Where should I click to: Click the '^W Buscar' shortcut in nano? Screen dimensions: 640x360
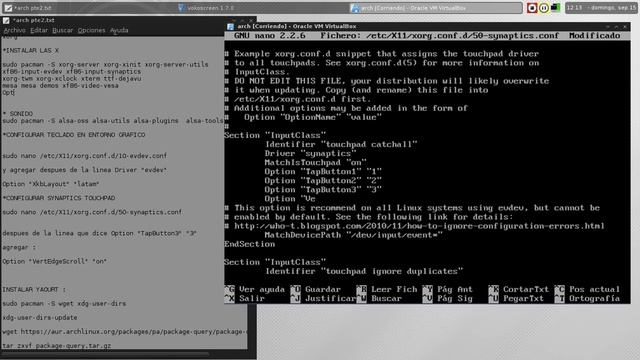pos(379,298)
